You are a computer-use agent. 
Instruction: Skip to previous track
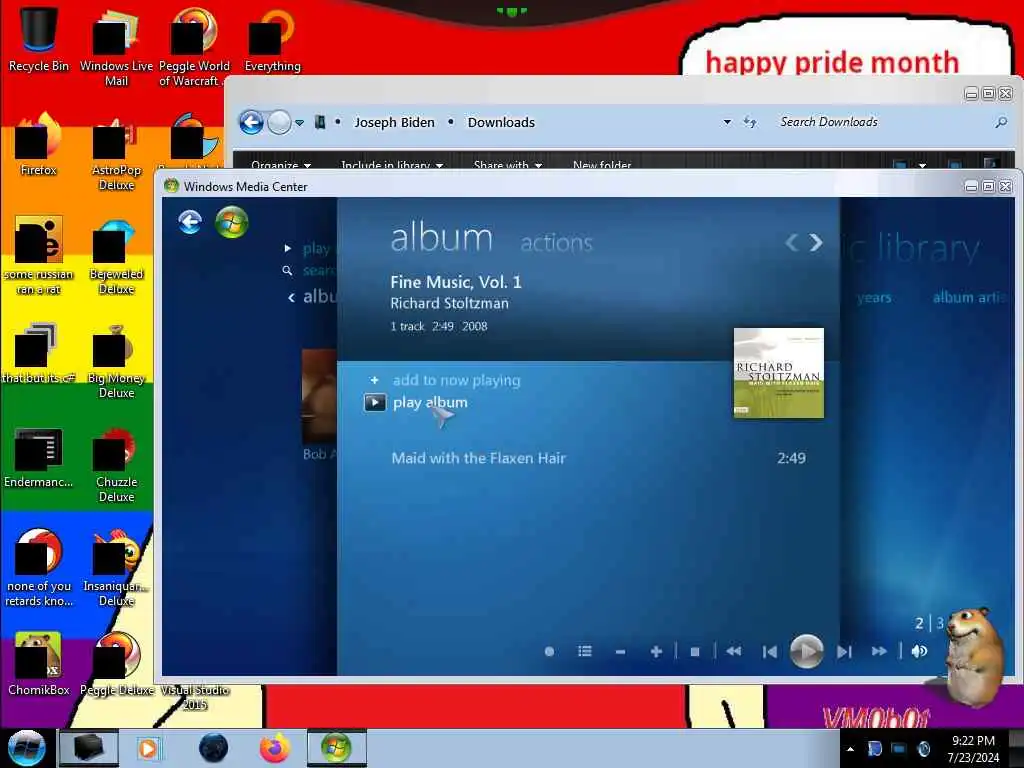770,651
